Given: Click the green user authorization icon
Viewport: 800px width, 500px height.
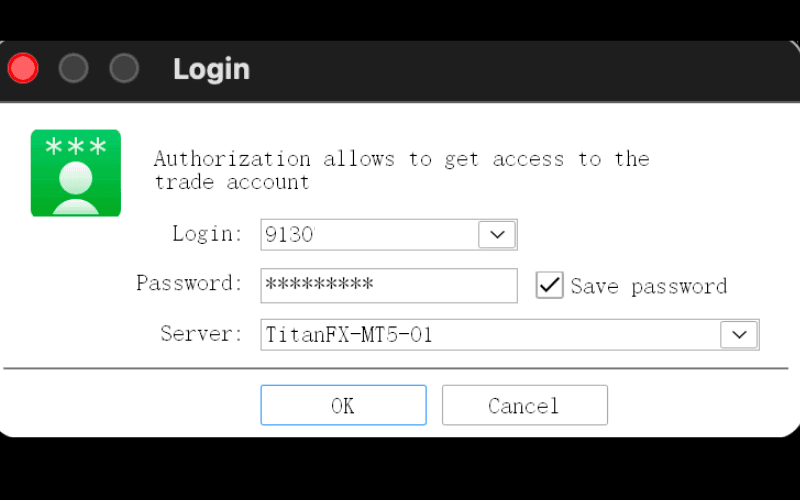Looking at the screenshot, I should [x=76, y=173].
